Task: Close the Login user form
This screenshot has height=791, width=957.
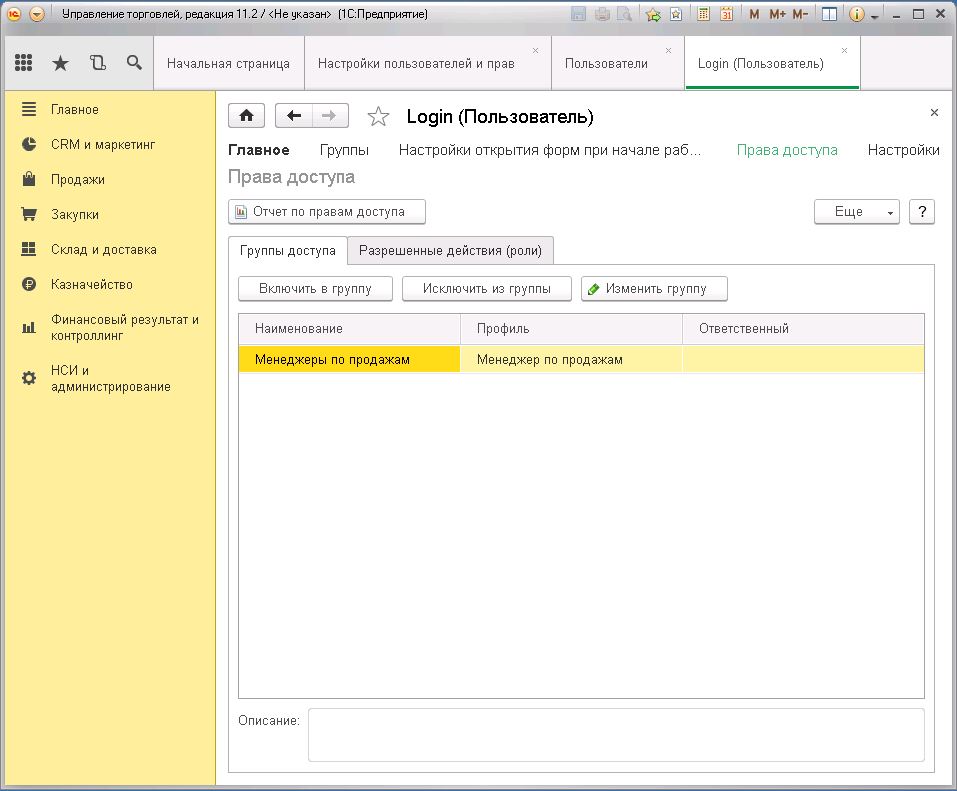Action: [934, 112]
